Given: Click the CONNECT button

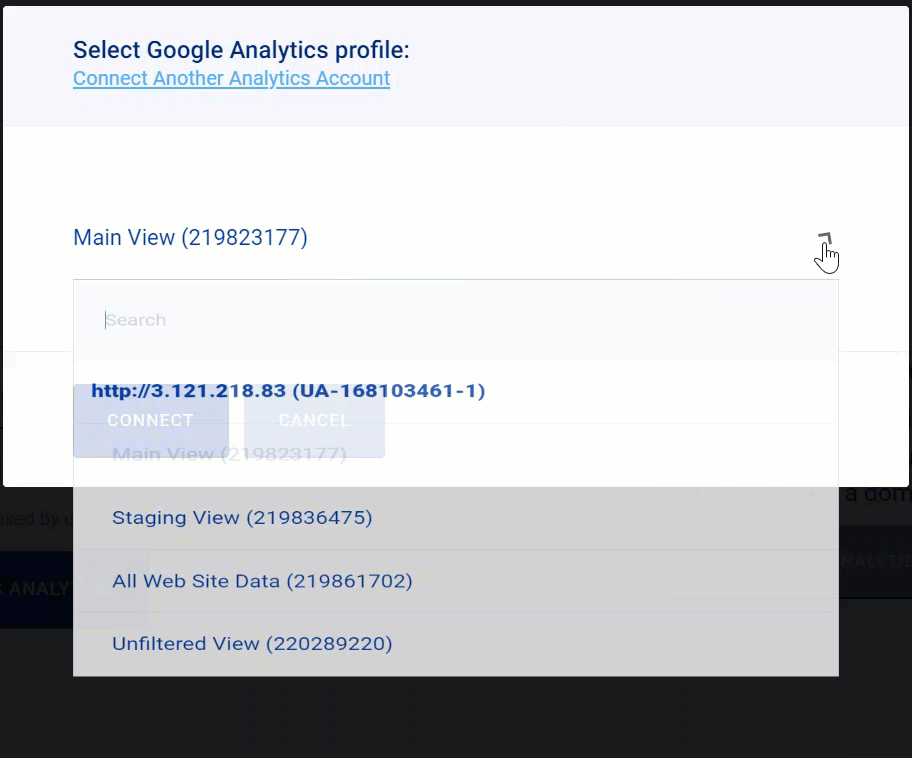Looking at the screenshot, I should [x=151, y=420].
